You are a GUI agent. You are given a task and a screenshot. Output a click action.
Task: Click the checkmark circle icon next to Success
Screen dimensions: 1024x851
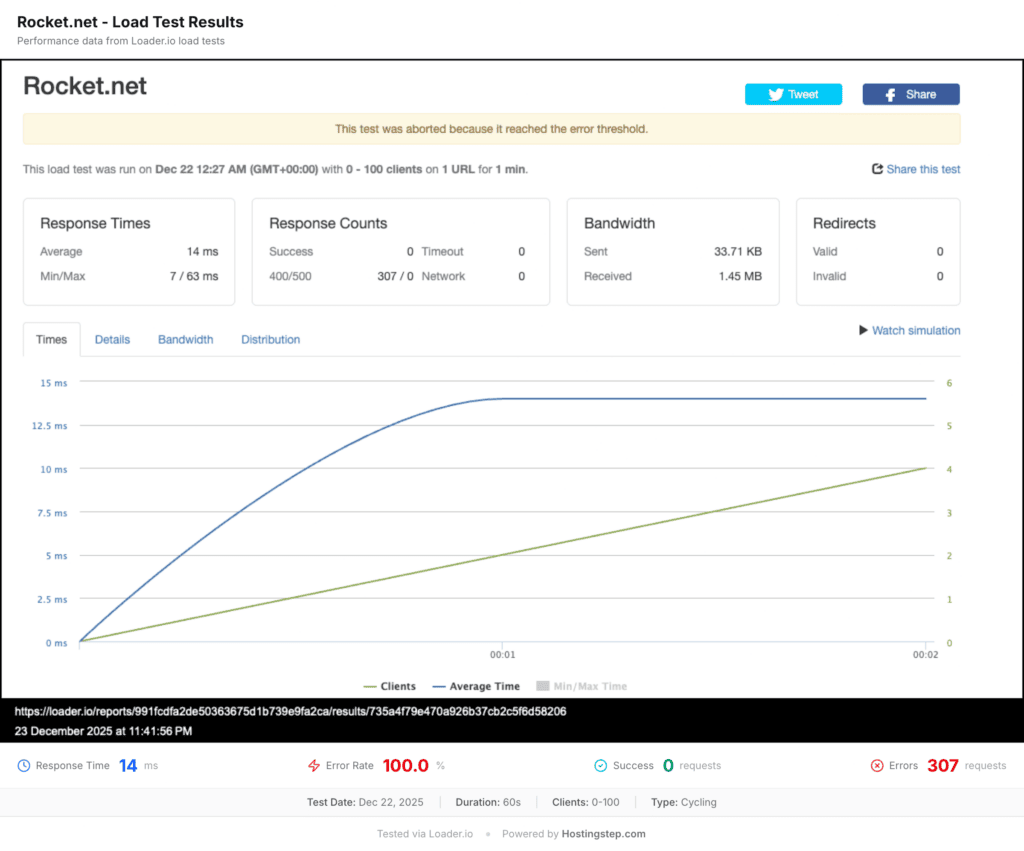pos(601,766)
